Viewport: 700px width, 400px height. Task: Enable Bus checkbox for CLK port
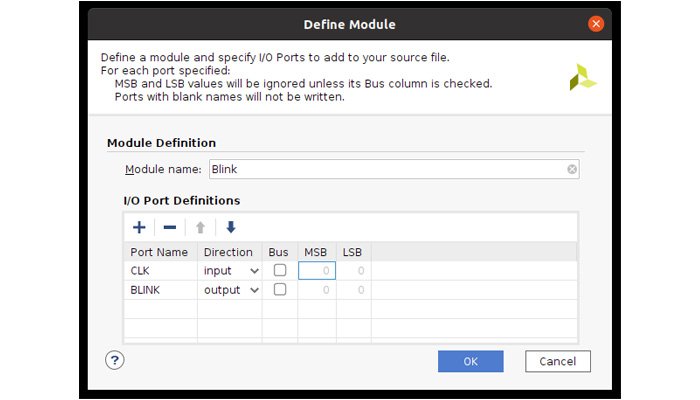280,270
